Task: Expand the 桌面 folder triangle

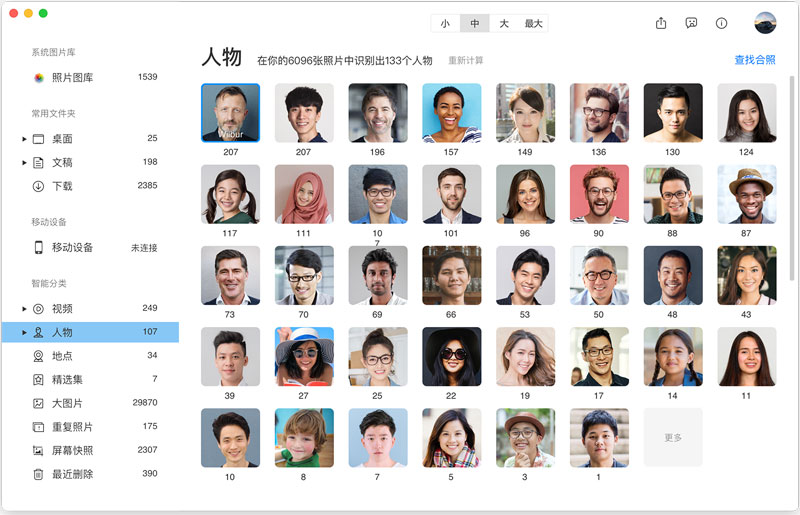Action: pyautogui.click(x=24, y=139)
